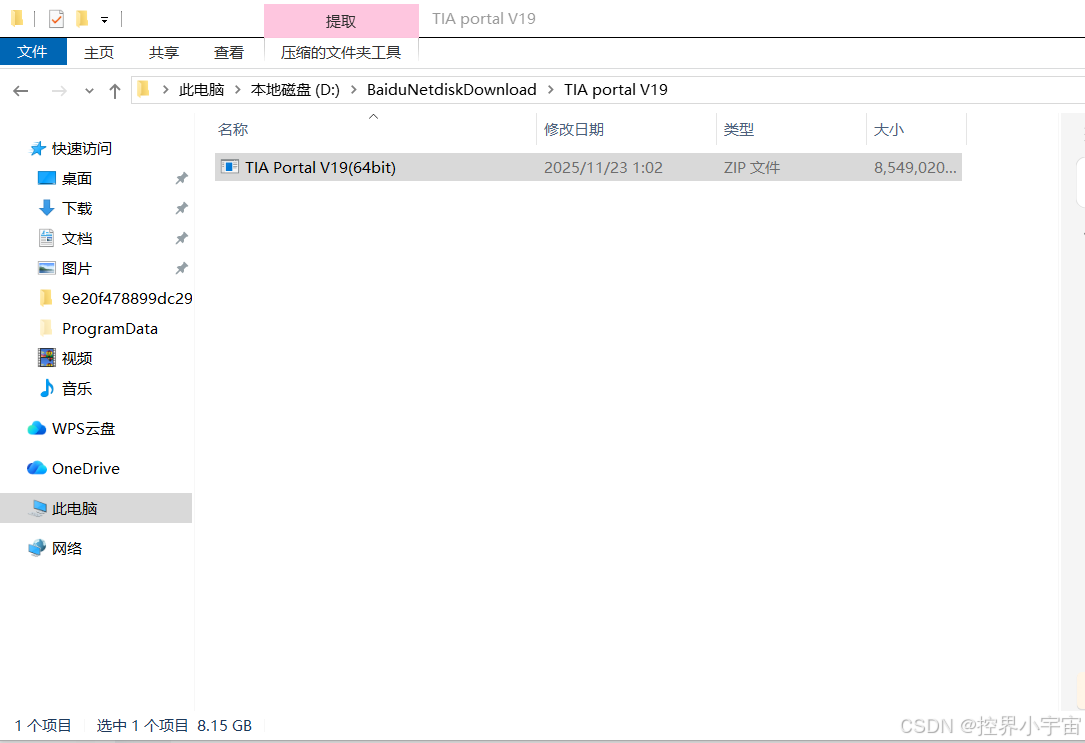
Task: Click the desktop monitor icon
Action: click(x=46, y=178)
